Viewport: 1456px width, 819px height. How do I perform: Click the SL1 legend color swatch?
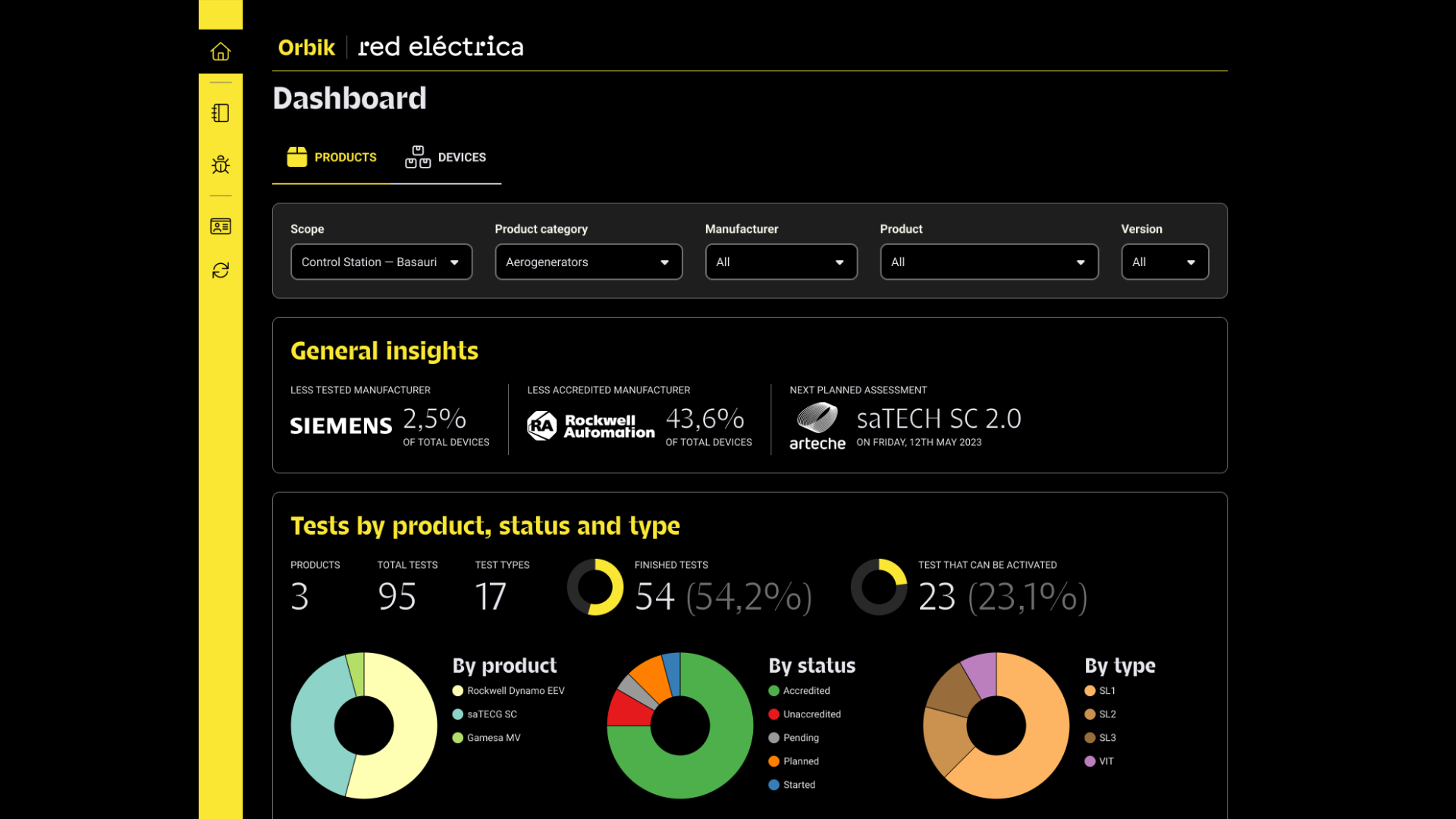tap(1090, 691)
